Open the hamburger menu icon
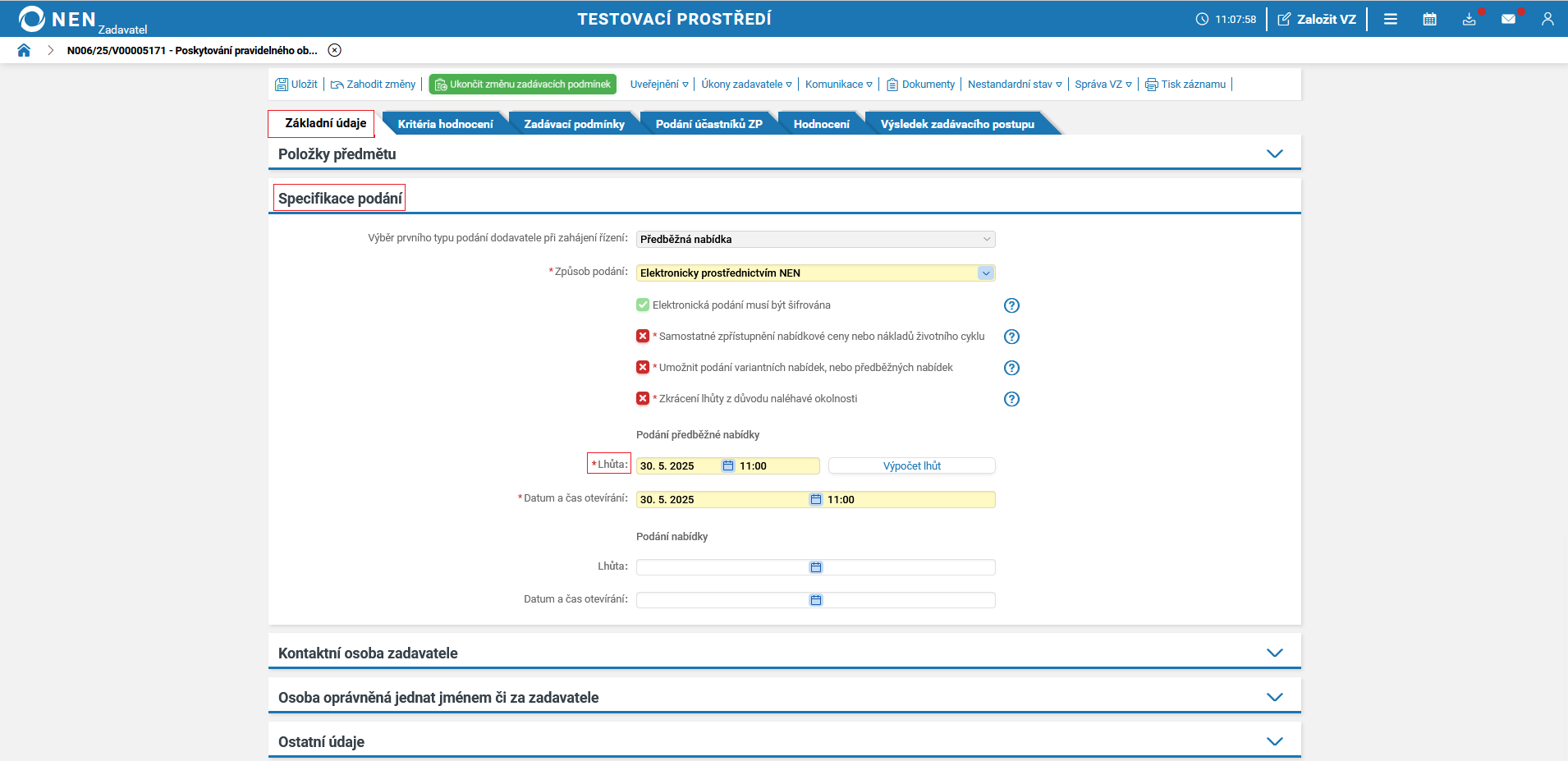This screenshot has height=761, width=1568. tap(1391, 19)
